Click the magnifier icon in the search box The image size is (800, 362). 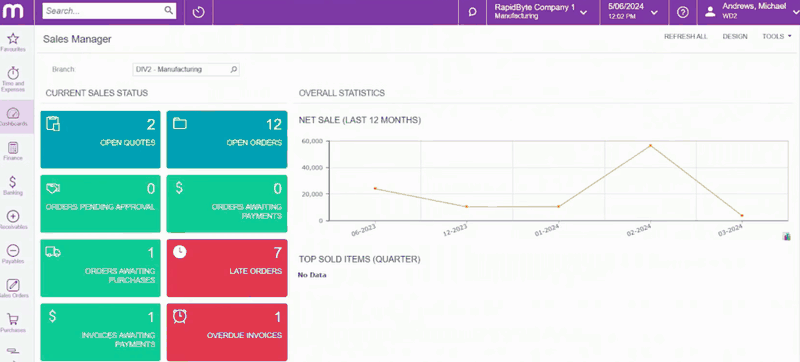click(x=168, y=10)
